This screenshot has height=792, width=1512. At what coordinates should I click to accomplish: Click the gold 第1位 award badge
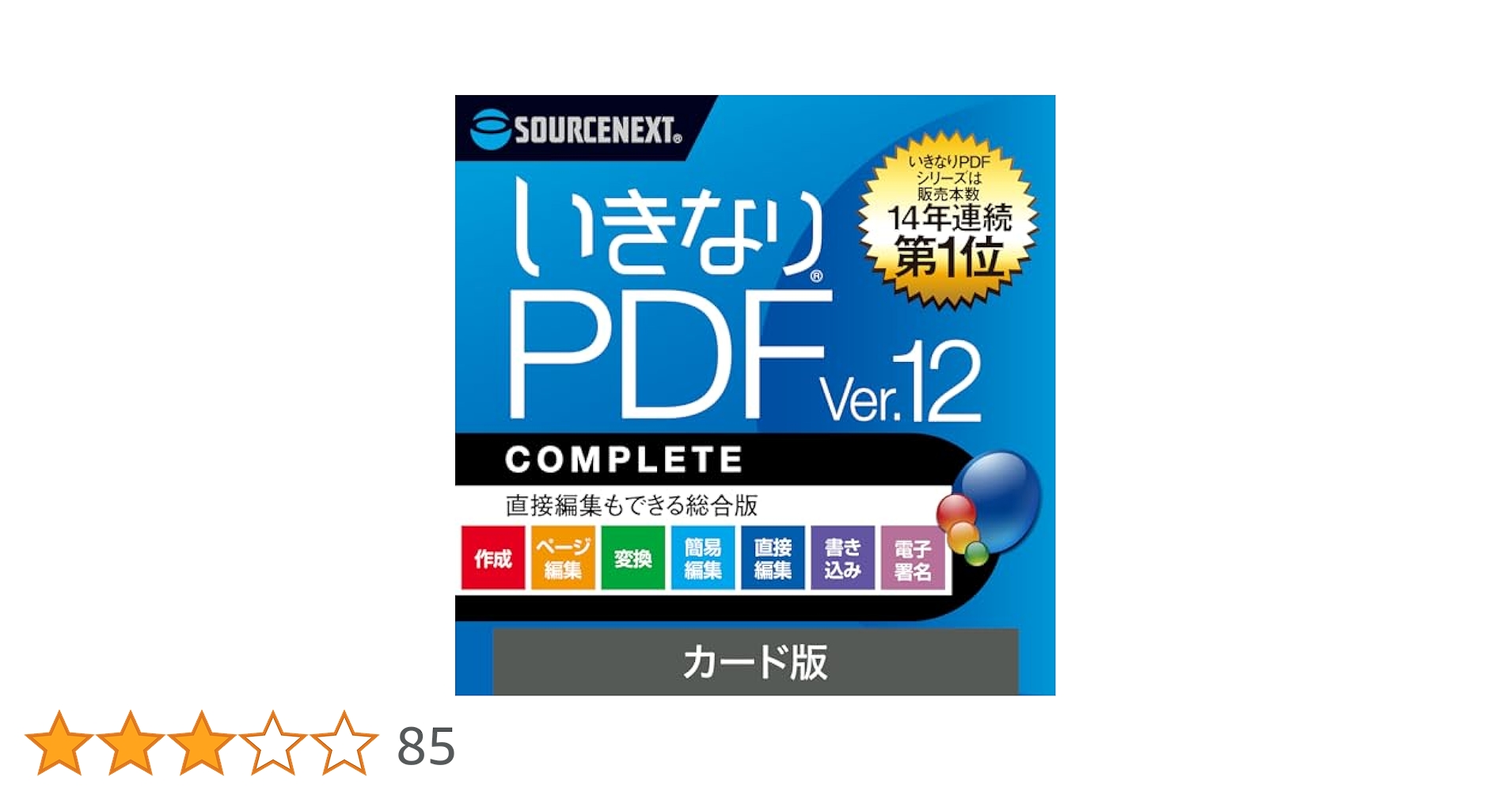coord(948,219)
